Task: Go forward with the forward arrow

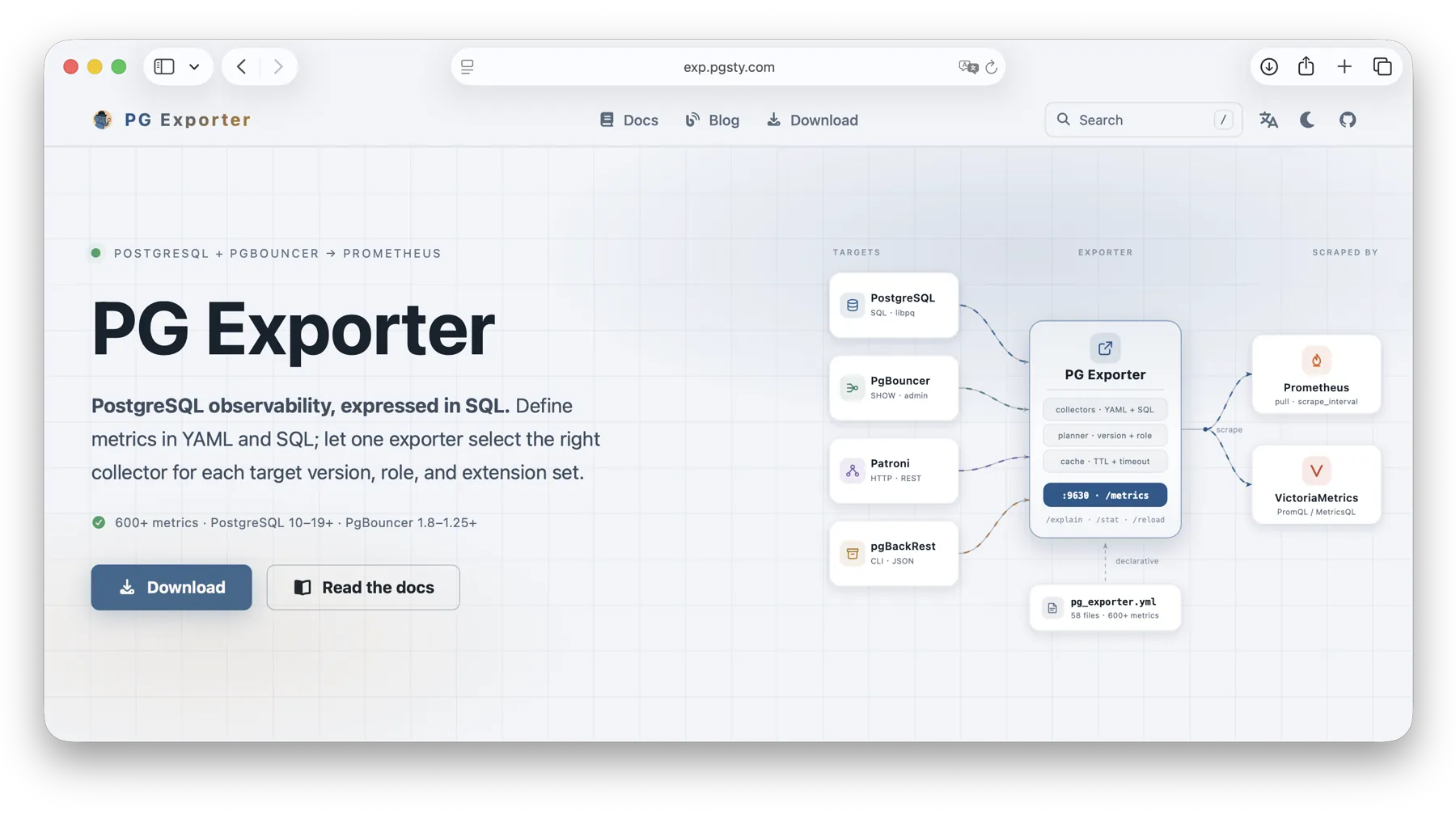Action: (x=278, y=66)
